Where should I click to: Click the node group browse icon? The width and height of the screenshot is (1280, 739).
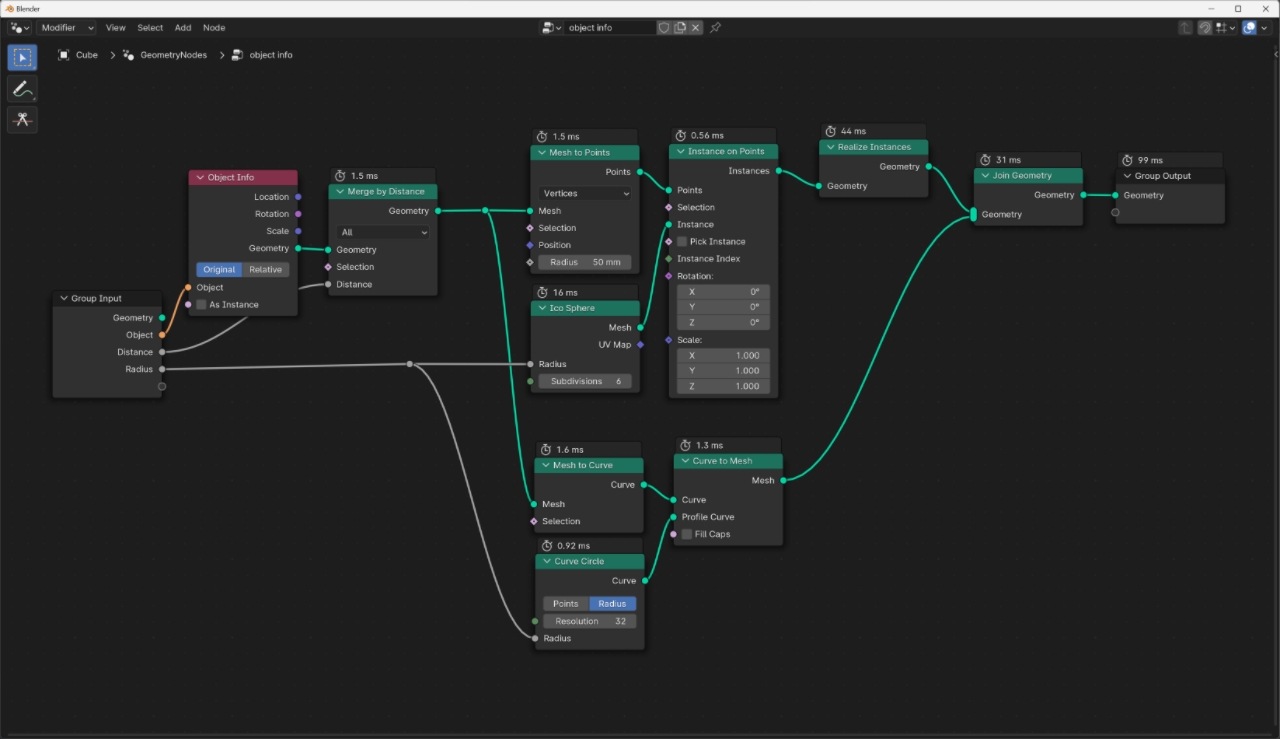coord(552,28)
